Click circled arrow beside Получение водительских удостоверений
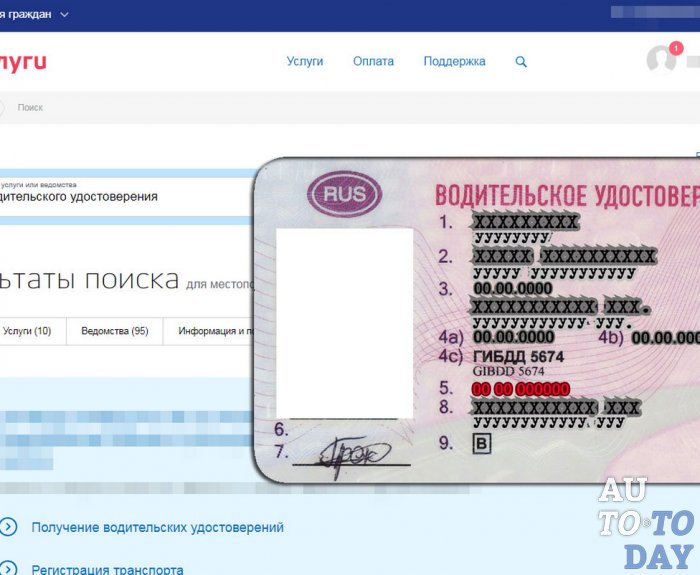Screen dimensions: 700x575 point(8,527)
